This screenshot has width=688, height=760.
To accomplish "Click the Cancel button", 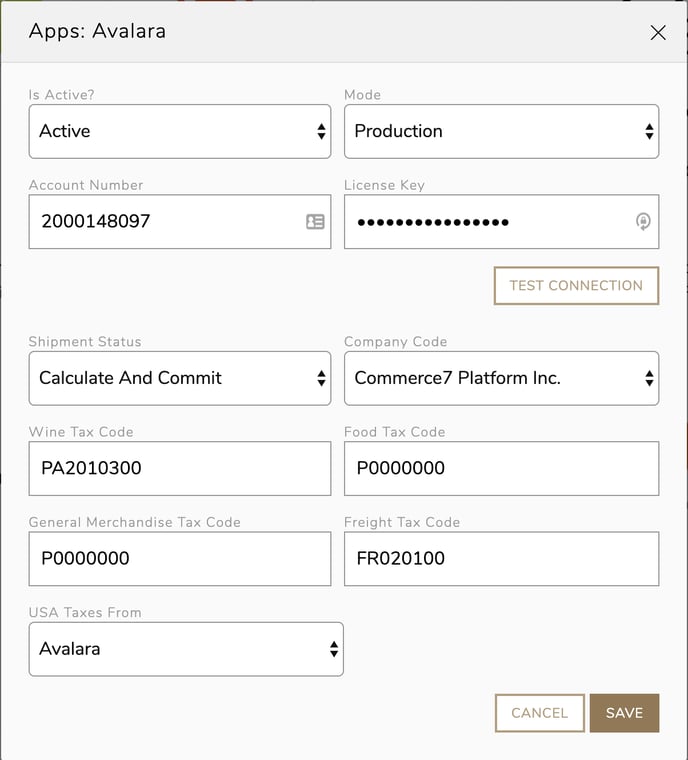I will [540, 713].
